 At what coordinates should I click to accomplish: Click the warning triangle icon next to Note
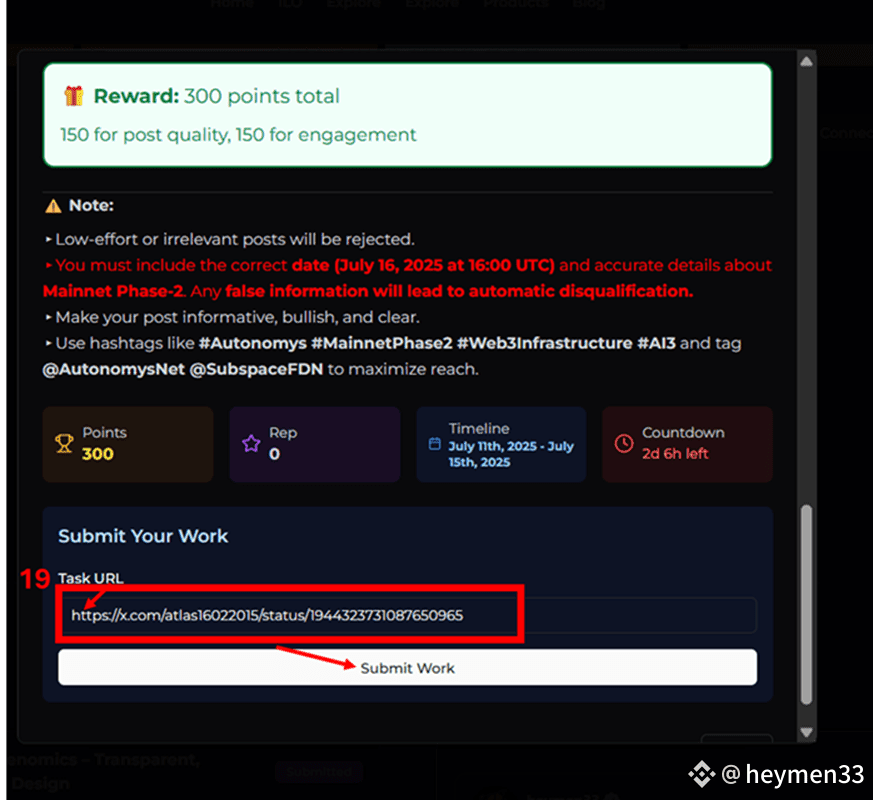(x=53, y=206)
